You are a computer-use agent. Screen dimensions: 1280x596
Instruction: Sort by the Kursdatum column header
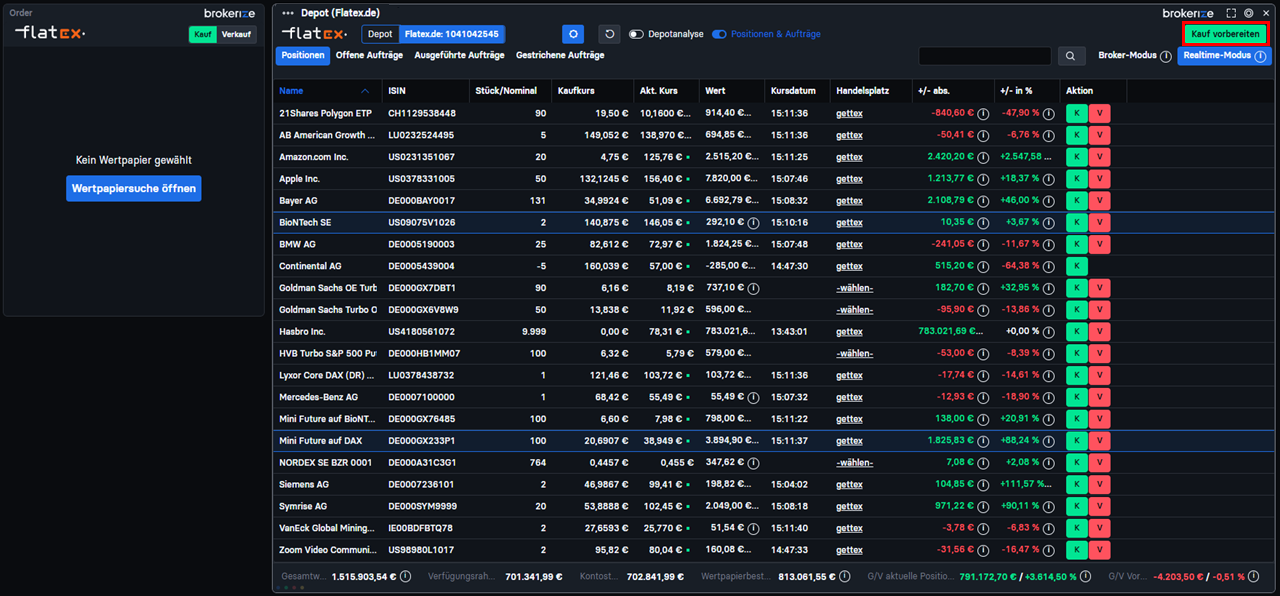(793, 91)
